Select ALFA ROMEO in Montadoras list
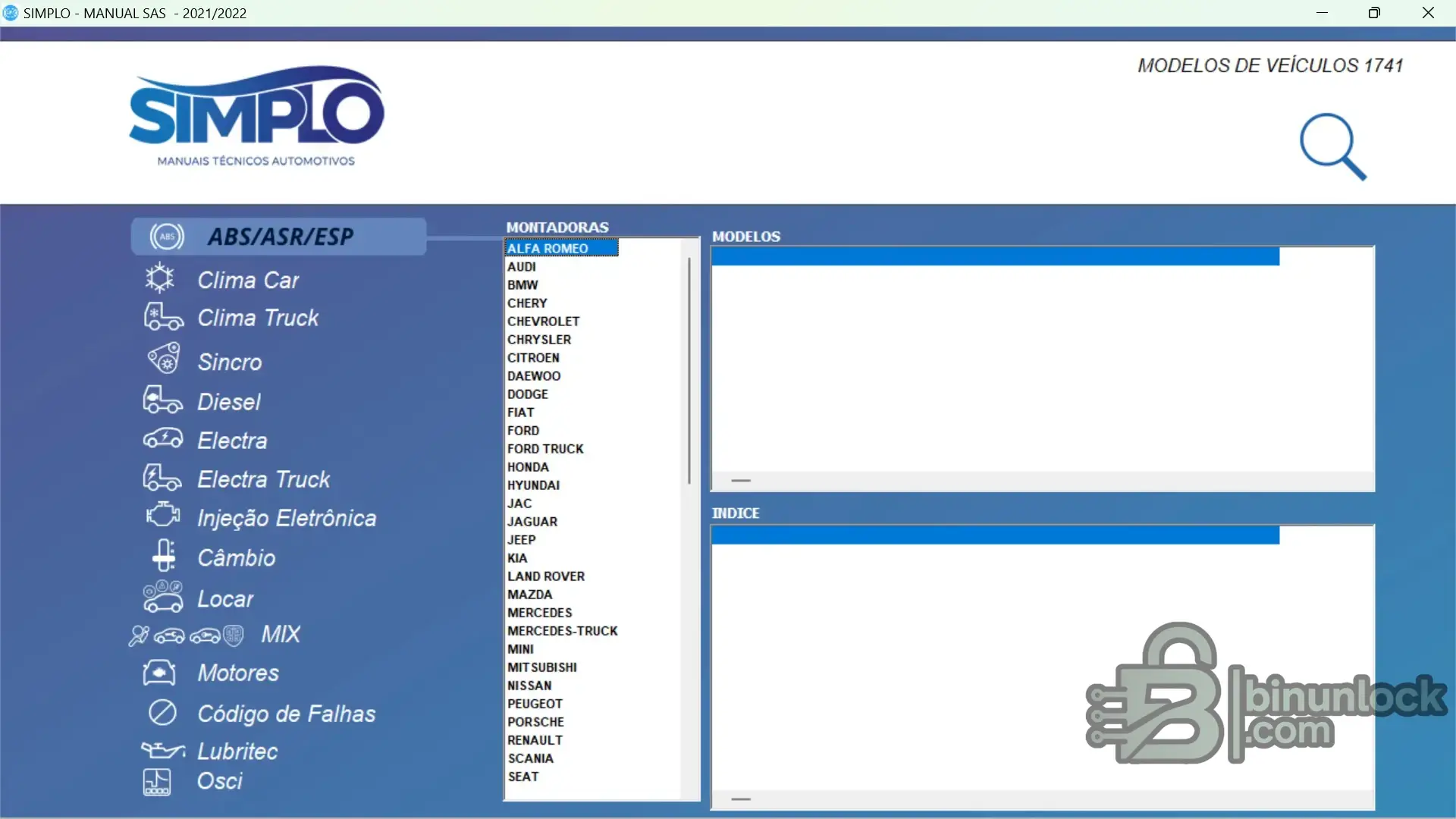1456x819 pixels. pyautogui.click(x=561, y=248)
